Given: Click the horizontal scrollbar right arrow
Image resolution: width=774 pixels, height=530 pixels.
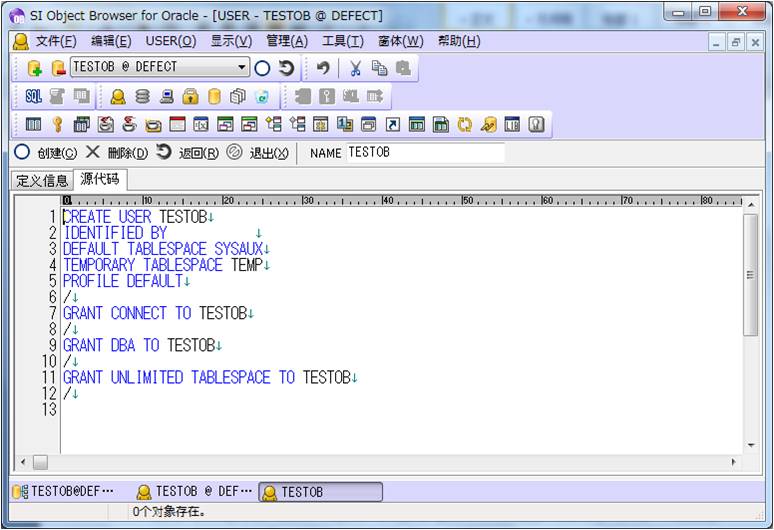Looking at the screenshot, I should [x=733, y=462].
